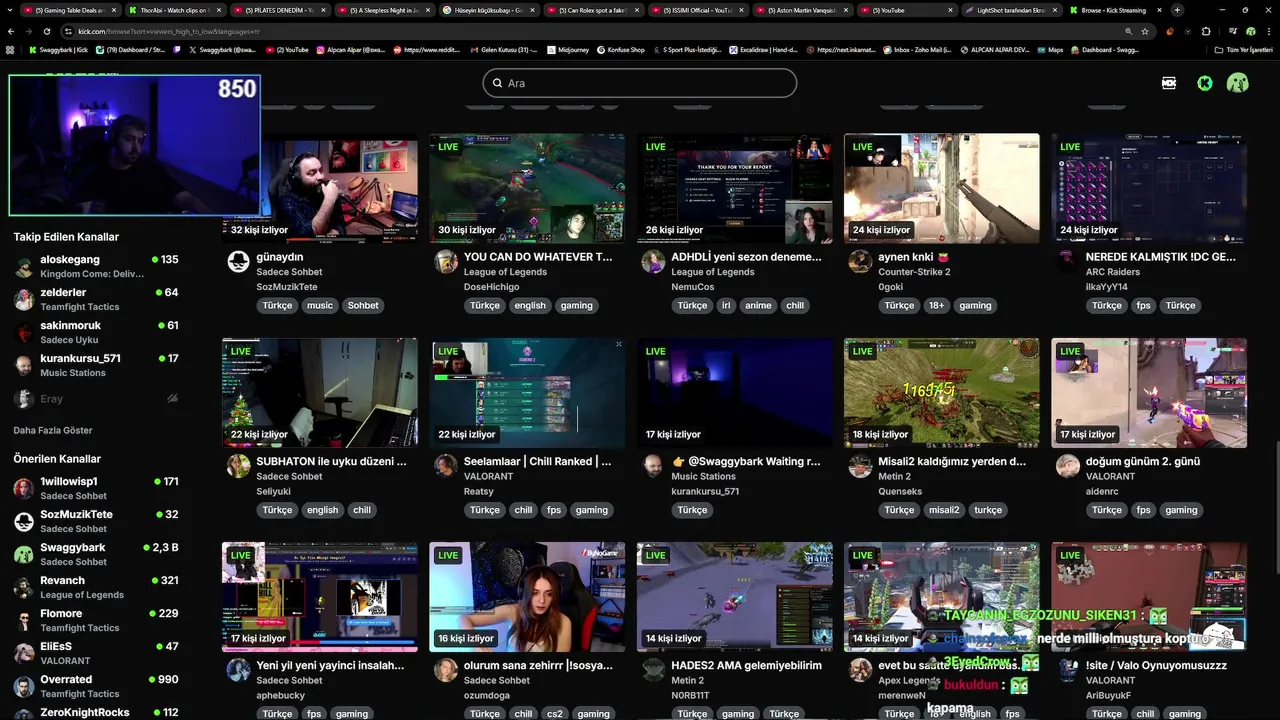
Task: Open Quenseks channel avatar
Action: tap(860, 466)
